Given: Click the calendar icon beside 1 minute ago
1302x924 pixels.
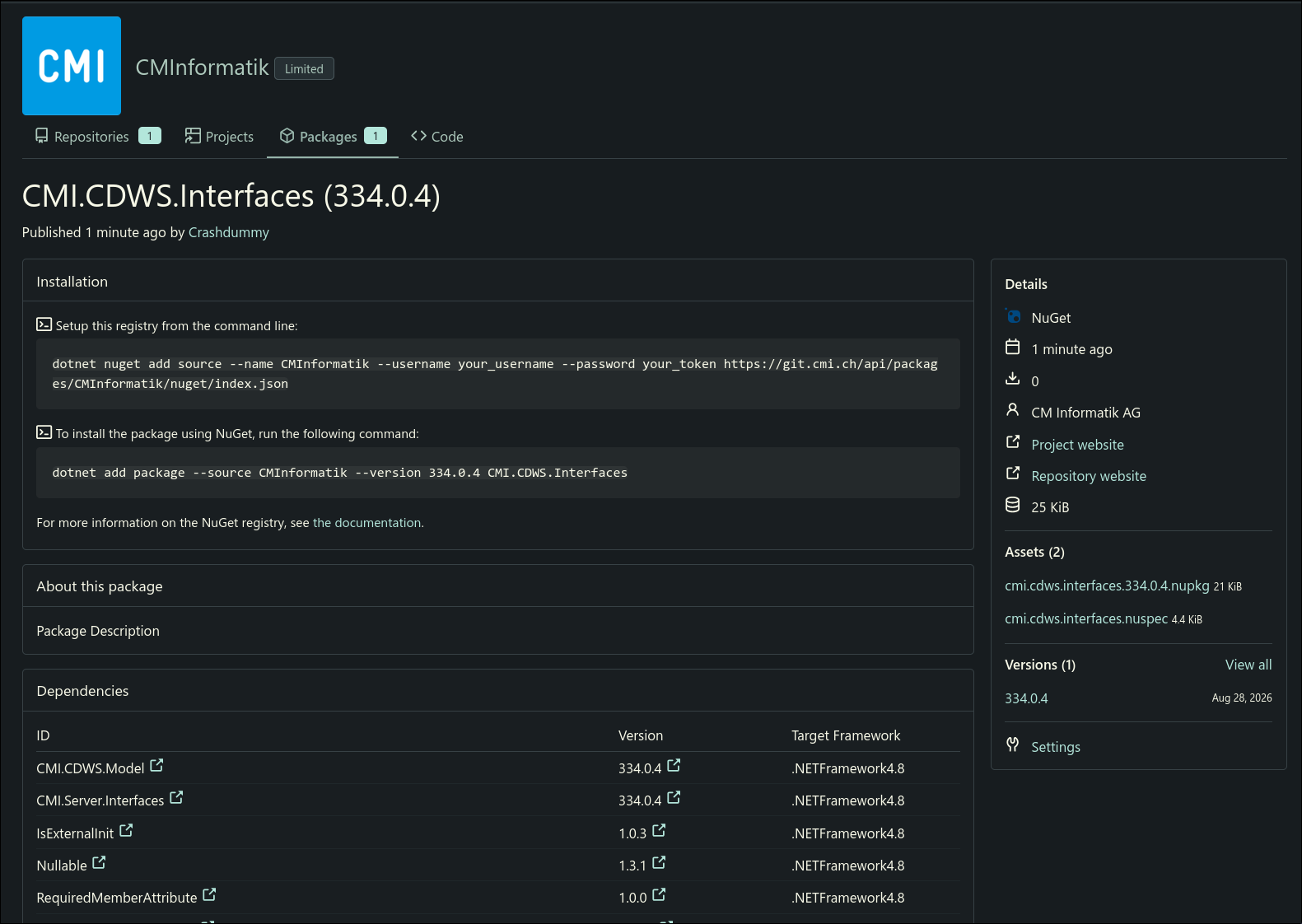Looking at the screenshot, I should (1013, 348).
